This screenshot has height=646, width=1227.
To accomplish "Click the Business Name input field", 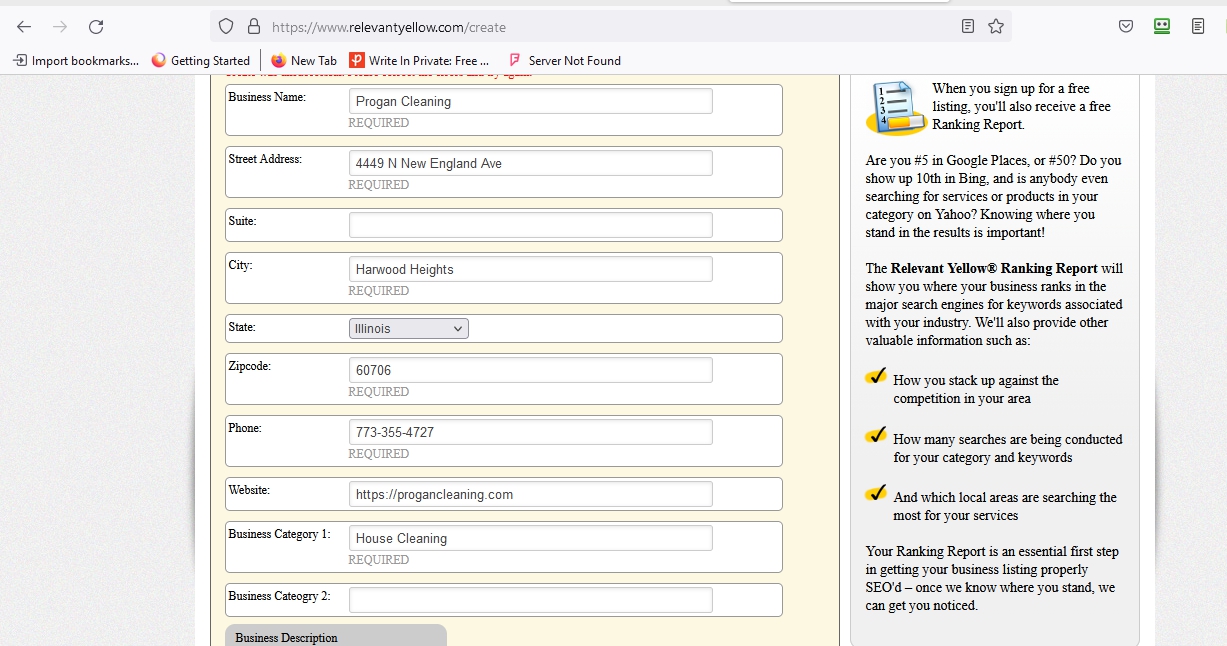I will 530,101.
